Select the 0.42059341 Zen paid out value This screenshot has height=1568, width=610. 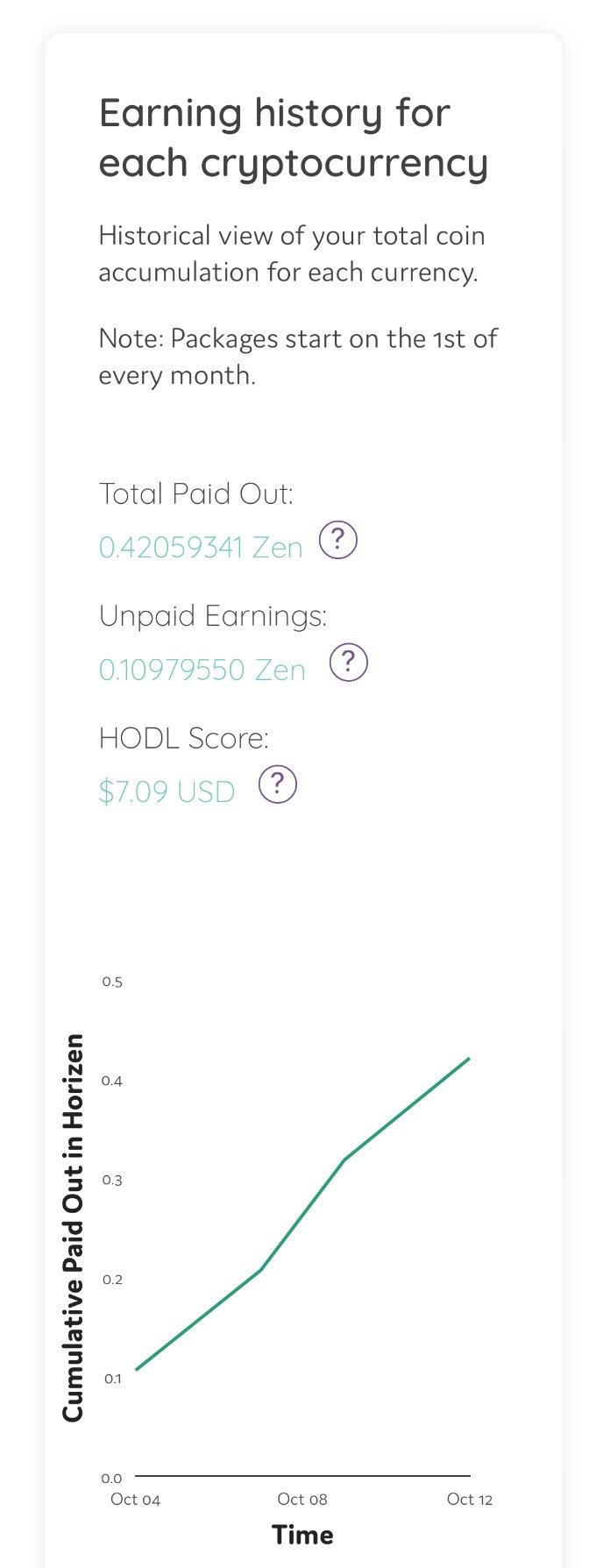[x=201, y=548]
